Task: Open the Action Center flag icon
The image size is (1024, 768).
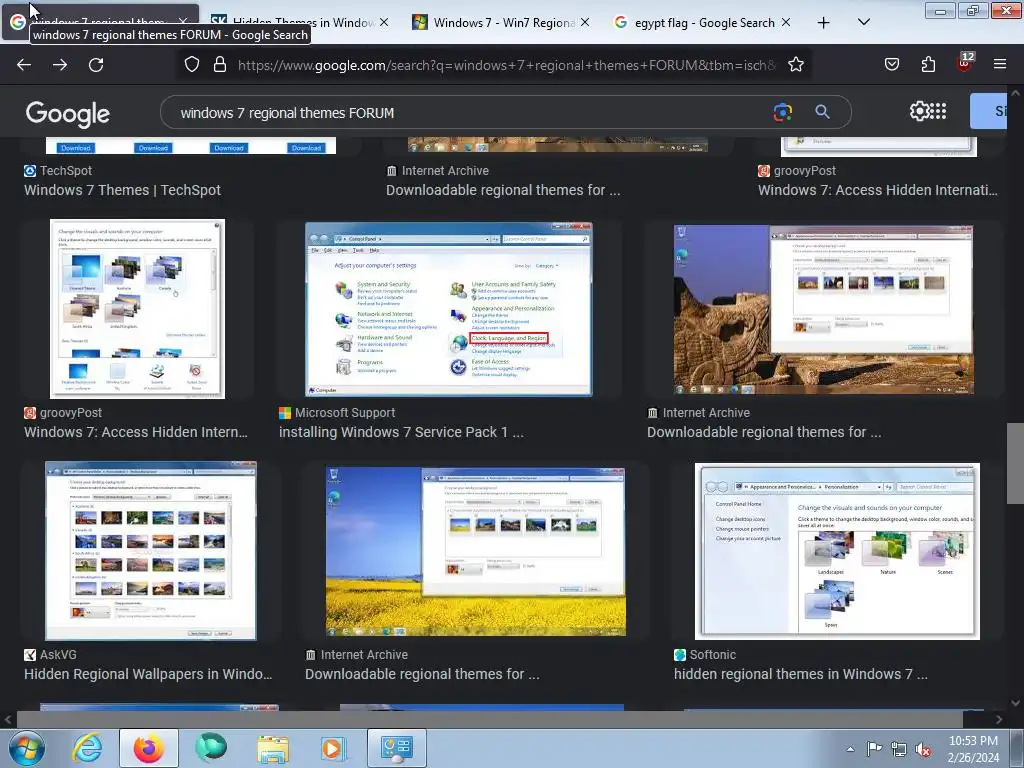Action: [874, 749]
